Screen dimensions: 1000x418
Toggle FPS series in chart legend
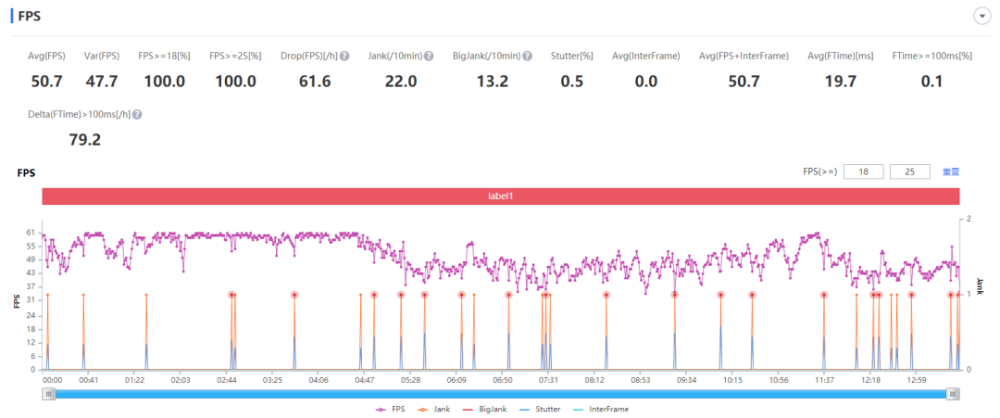click(391, 410)
